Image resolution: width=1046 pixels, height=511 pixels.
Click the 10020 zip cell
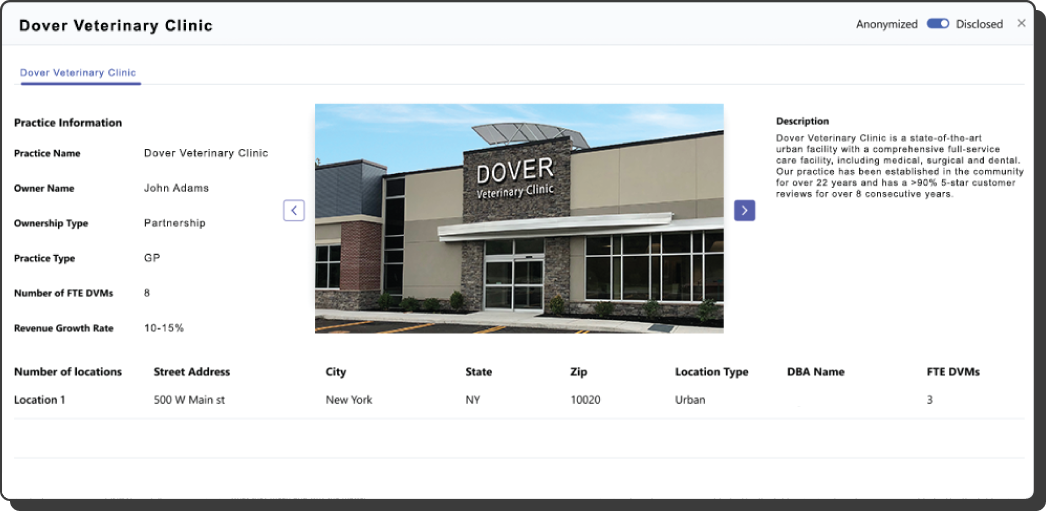[585, 400]
